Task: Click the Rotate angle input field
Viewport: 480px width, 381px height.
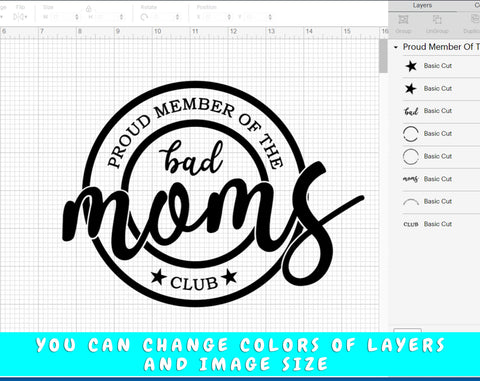Action: tap(162, 17)
